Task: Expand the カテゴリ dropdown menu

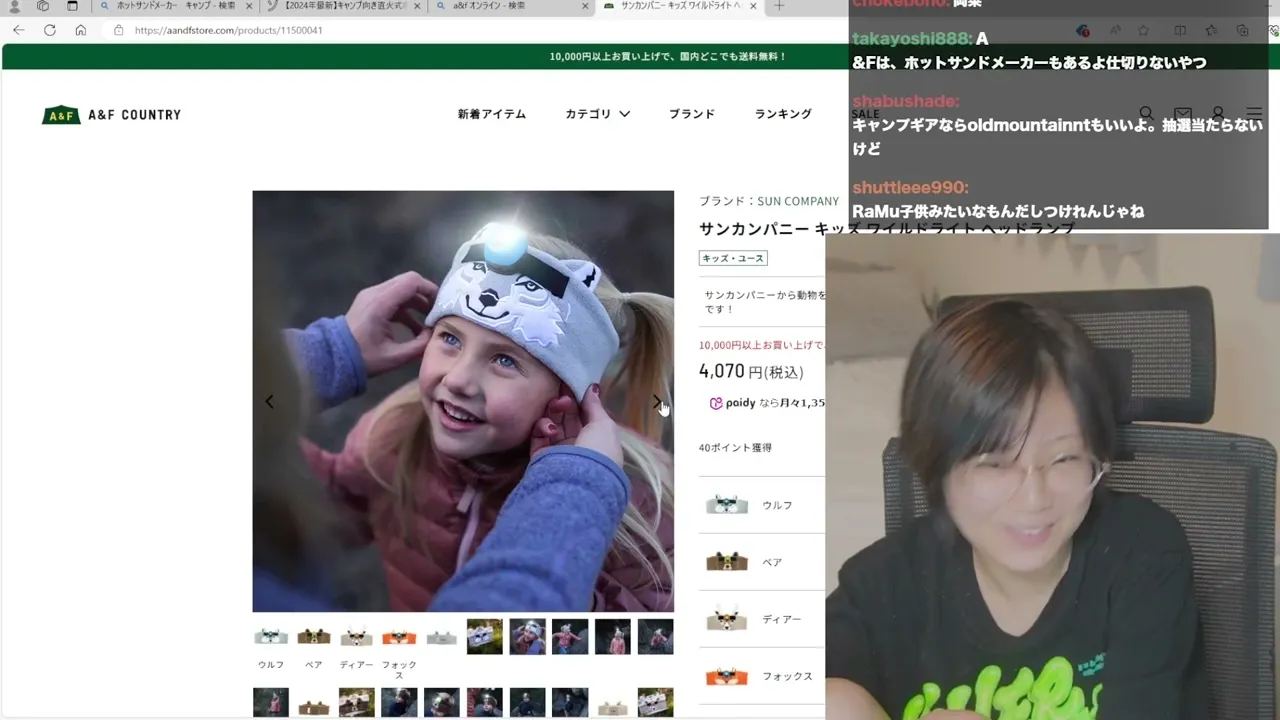Action: (598, 114)
